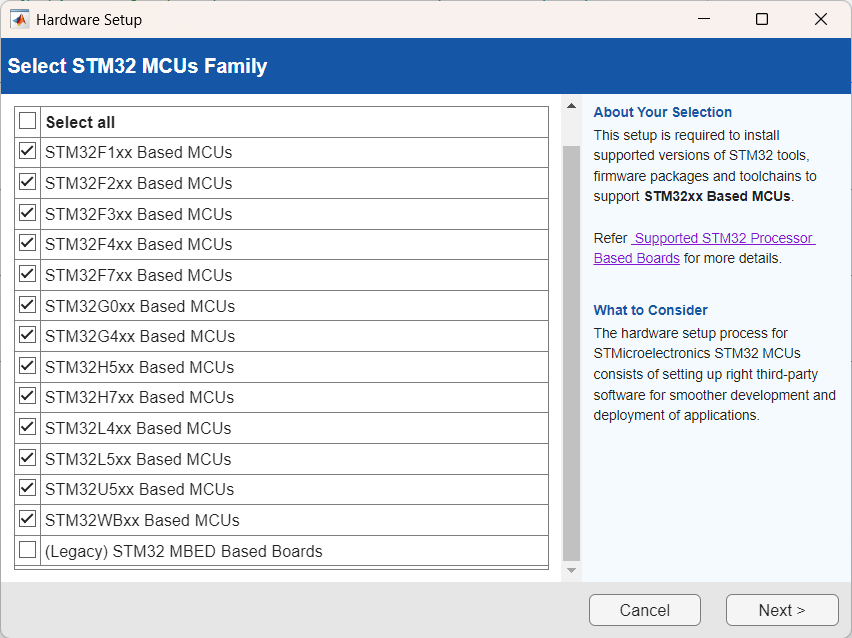Uncheck STM32F3xx Based MCUs
Screen dimensions: 852x638
point(27,213)
